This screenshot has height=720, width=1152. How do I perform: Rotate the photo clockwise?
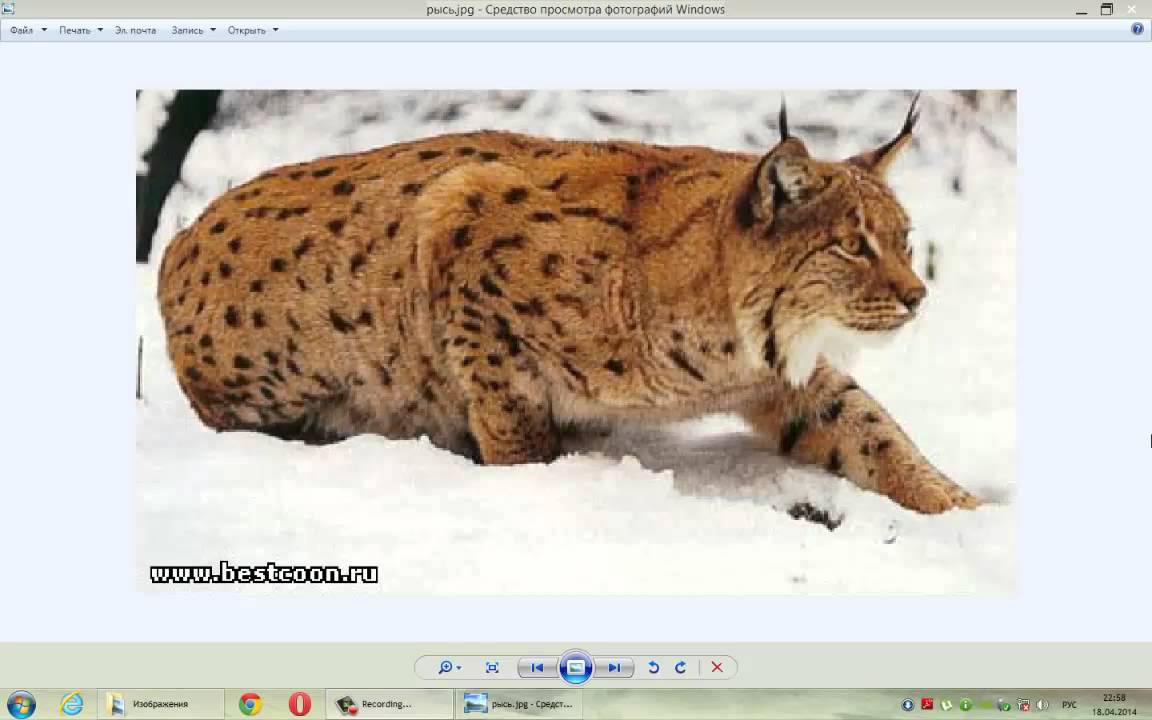coord(680,667)
